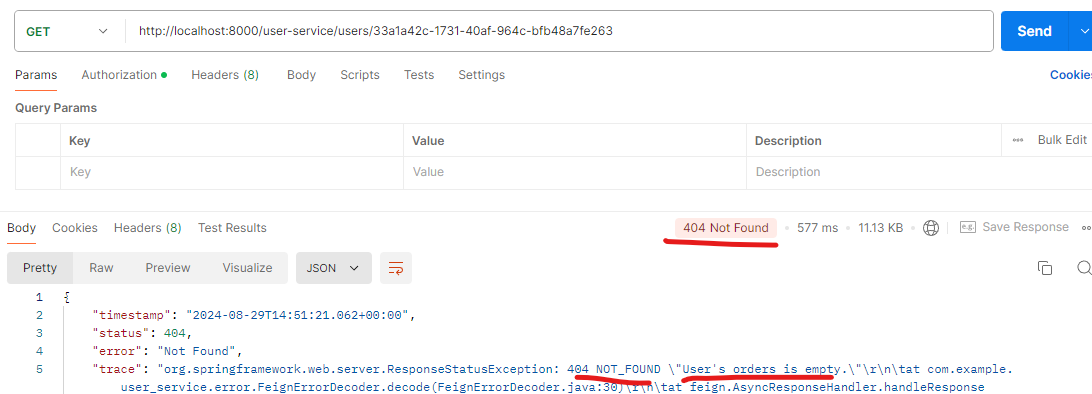
Task: Search in the response body
Action: (1084, 268)
